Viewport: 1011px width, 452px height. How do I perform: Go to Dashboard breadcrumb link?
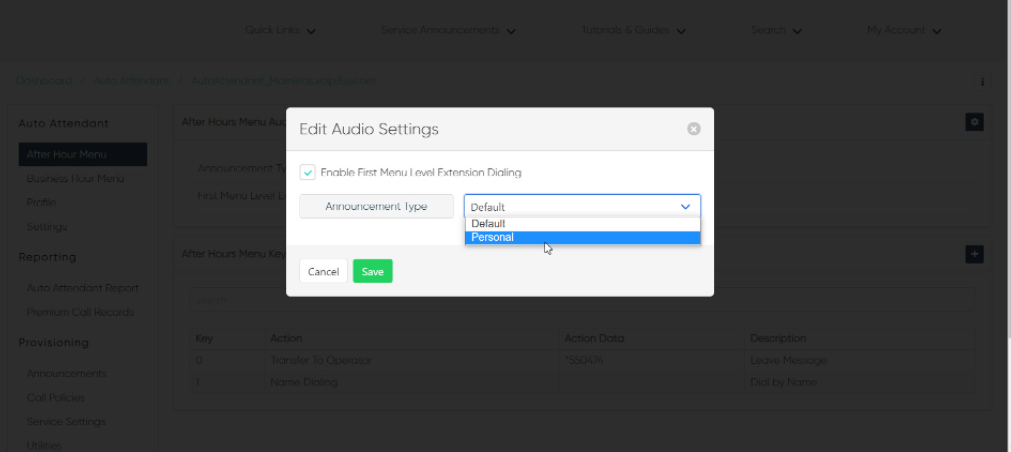pyautogui.click(x=44, y=81)
